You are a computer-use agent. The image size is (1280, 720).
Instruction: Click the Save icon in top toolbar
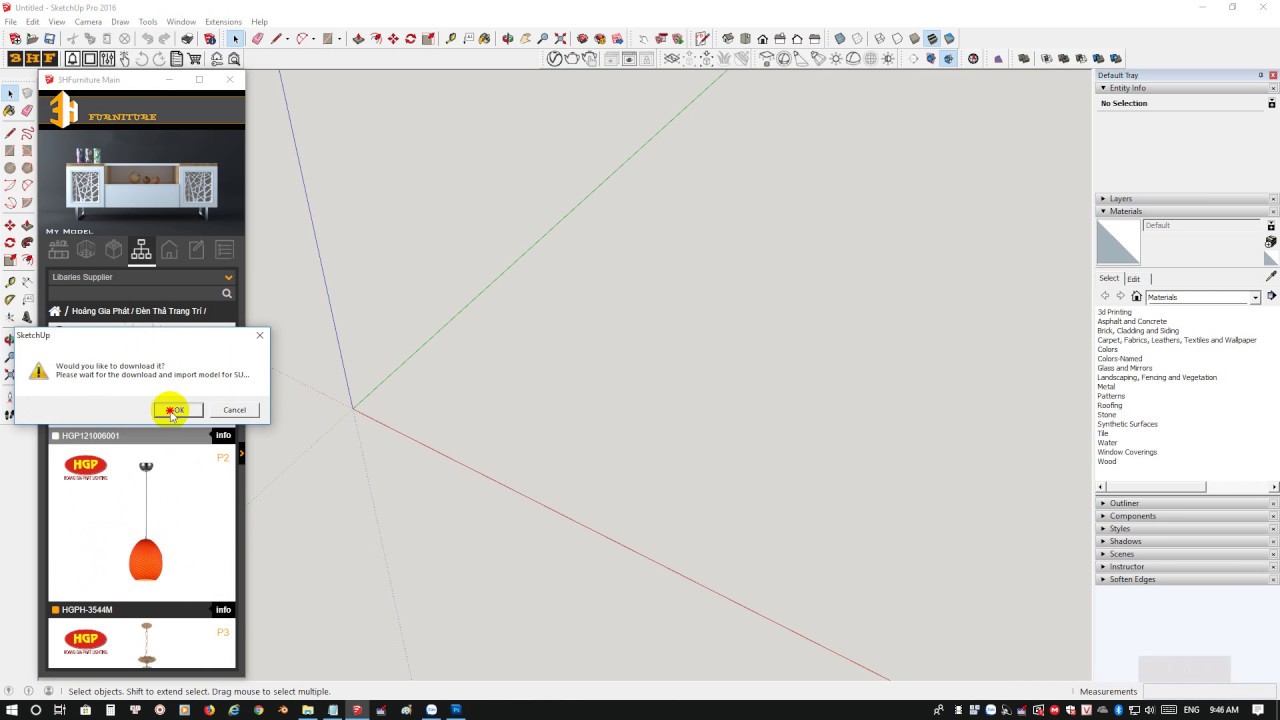point(49,39)
